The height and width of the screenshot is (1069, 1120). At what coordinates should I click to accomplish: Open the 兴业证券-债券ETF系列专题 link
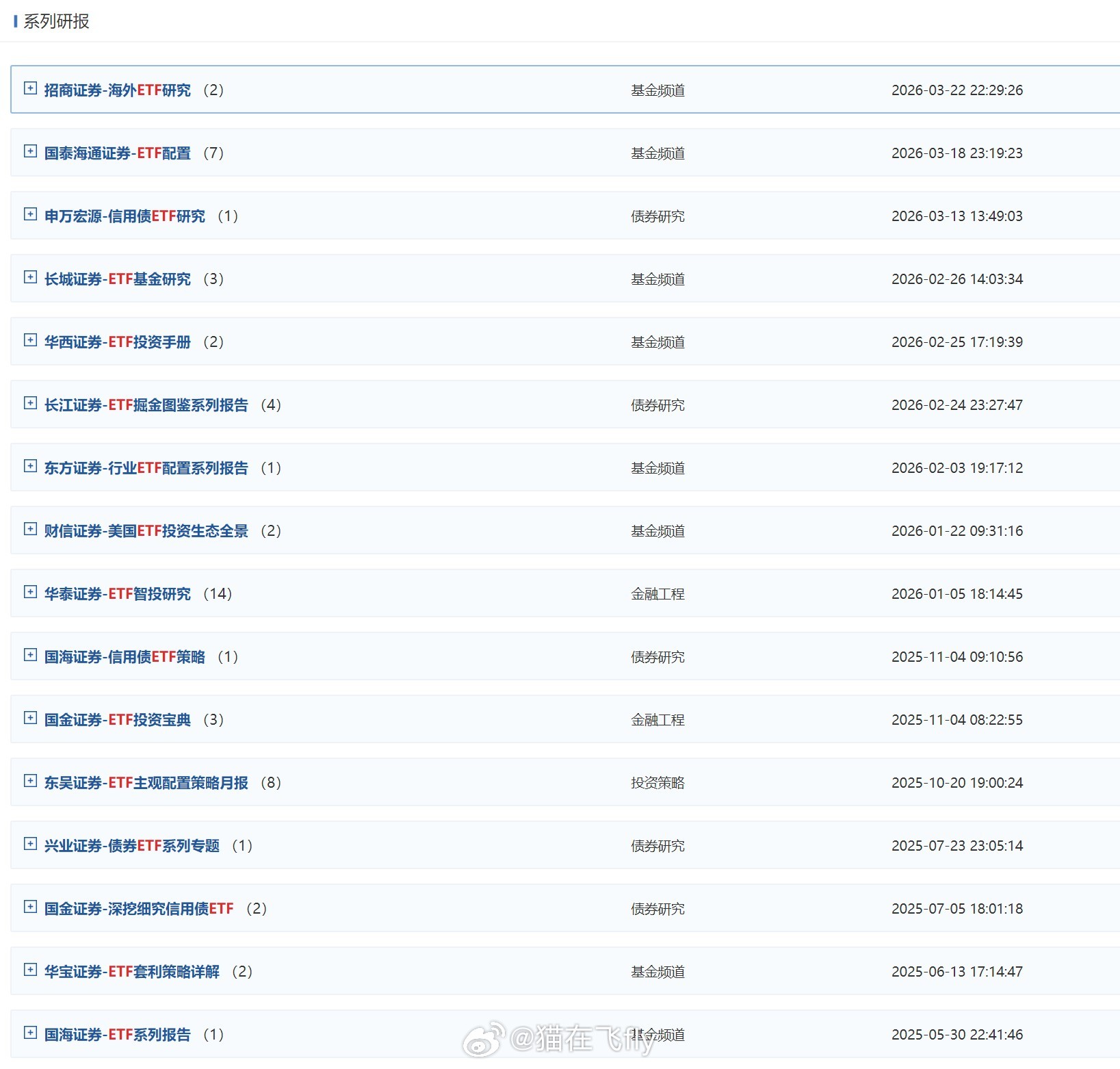132,846
